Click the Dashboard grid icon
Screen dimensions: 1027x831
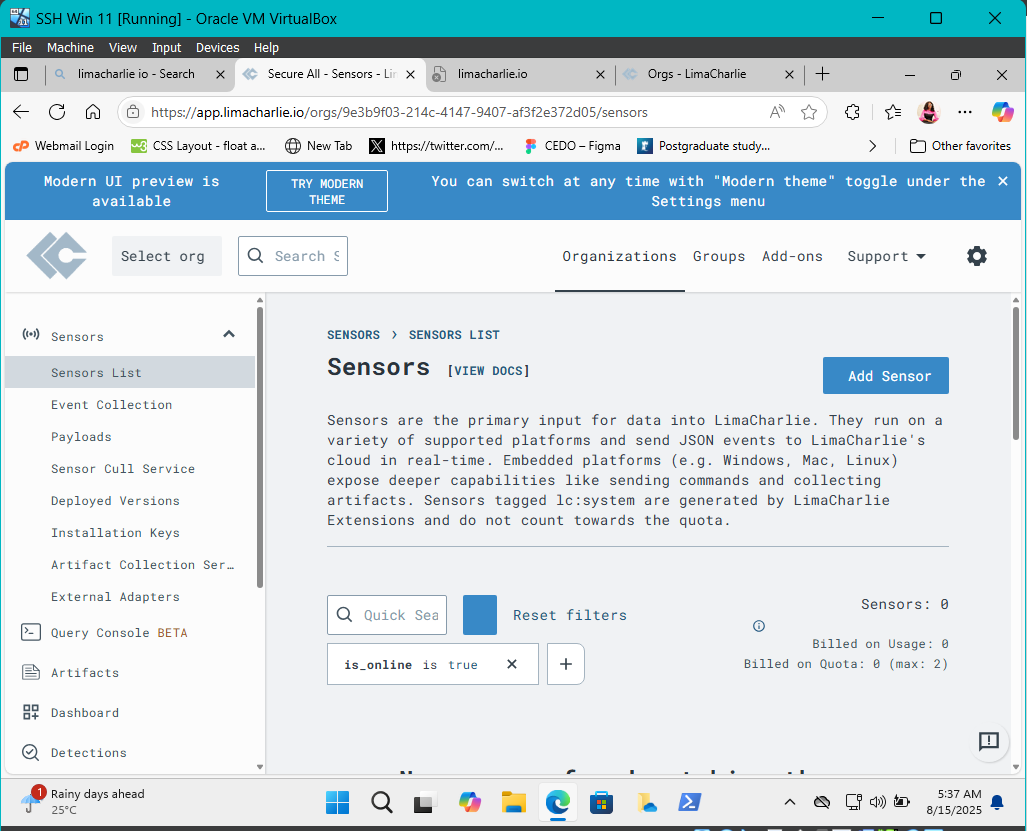pos(31,712)
